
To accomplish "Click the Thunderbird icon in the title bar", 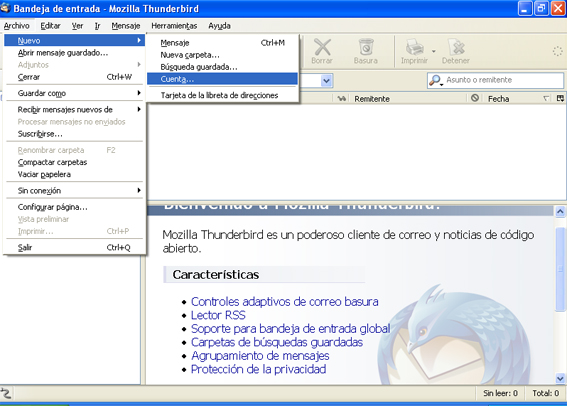I will click(x=5, y=8).
